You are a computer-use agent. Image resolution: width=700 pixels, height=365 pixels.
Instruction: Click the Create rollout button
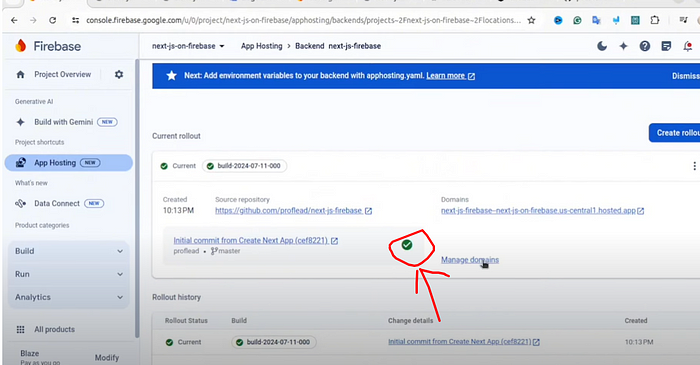coord(675,133)
